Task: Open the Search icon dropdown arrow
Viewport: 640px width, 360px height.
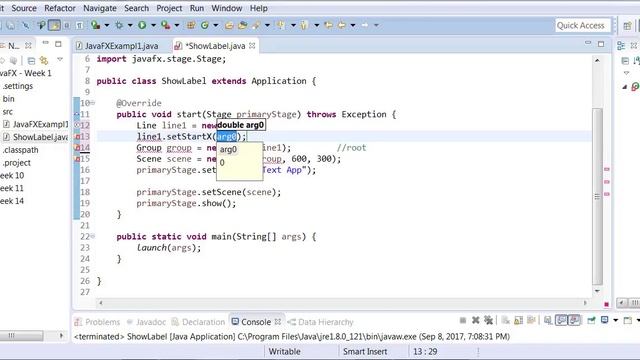Action: [x=267, y=25]
